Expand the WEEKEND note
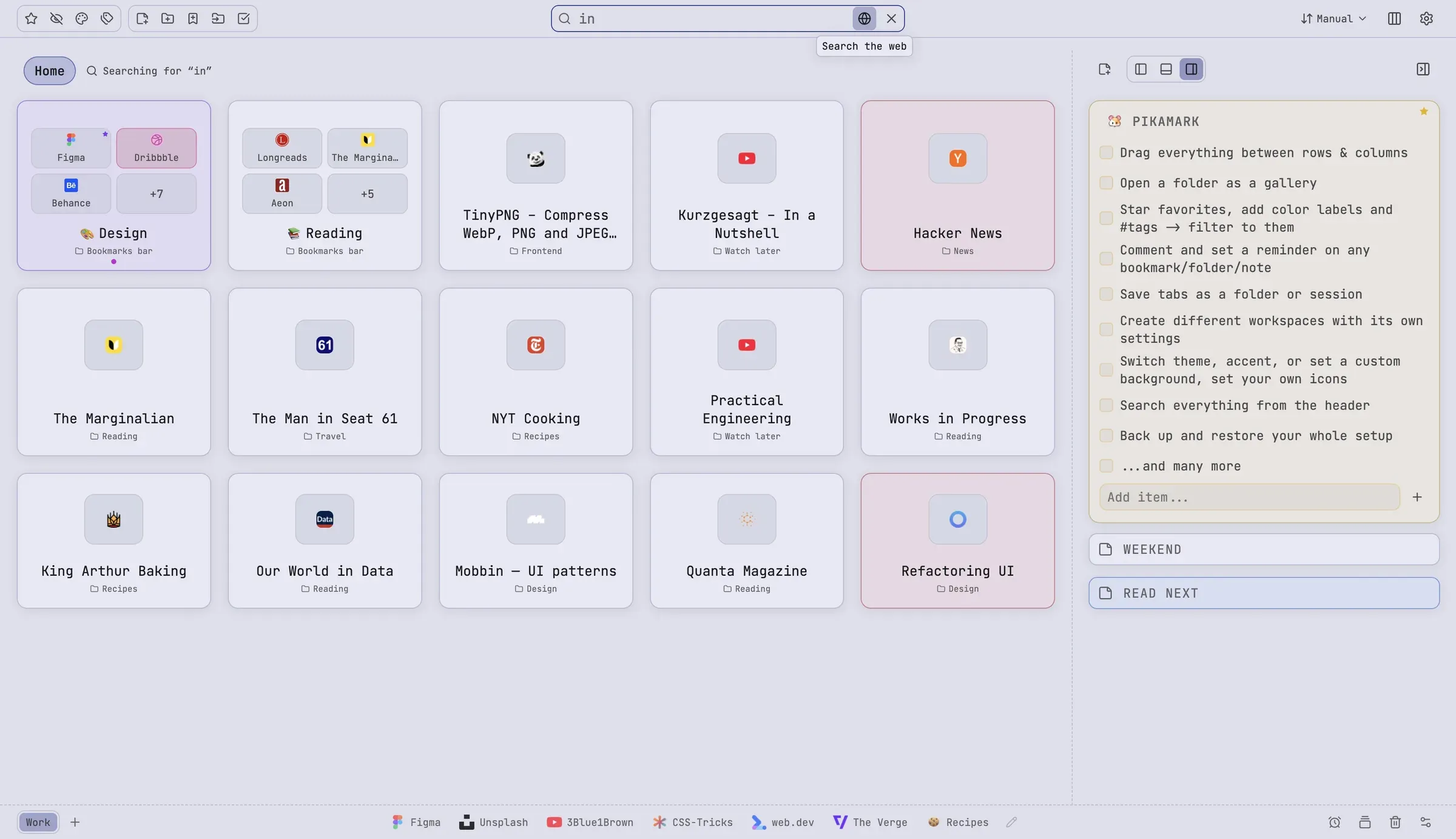This screenshot has height=839, width=1456. click(1264, 549)
